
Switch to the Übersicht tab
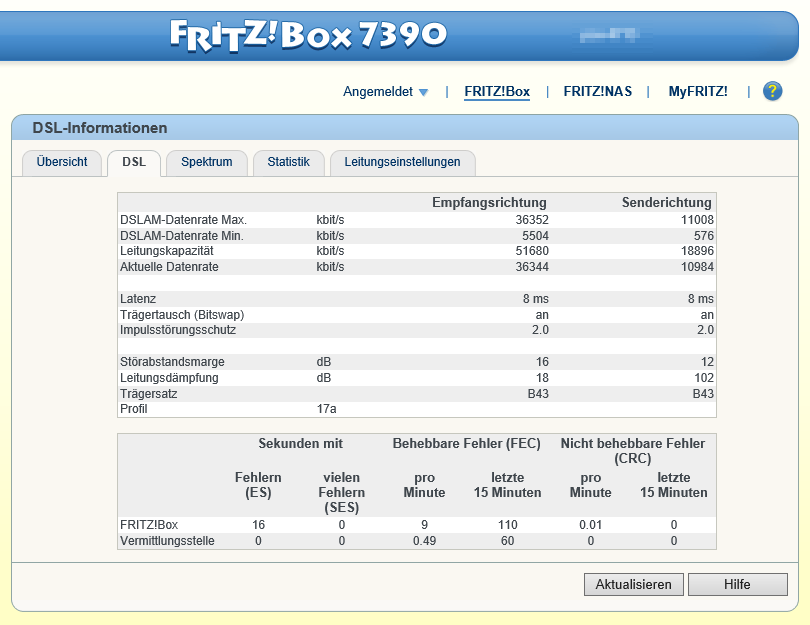(x=62, y=162)
